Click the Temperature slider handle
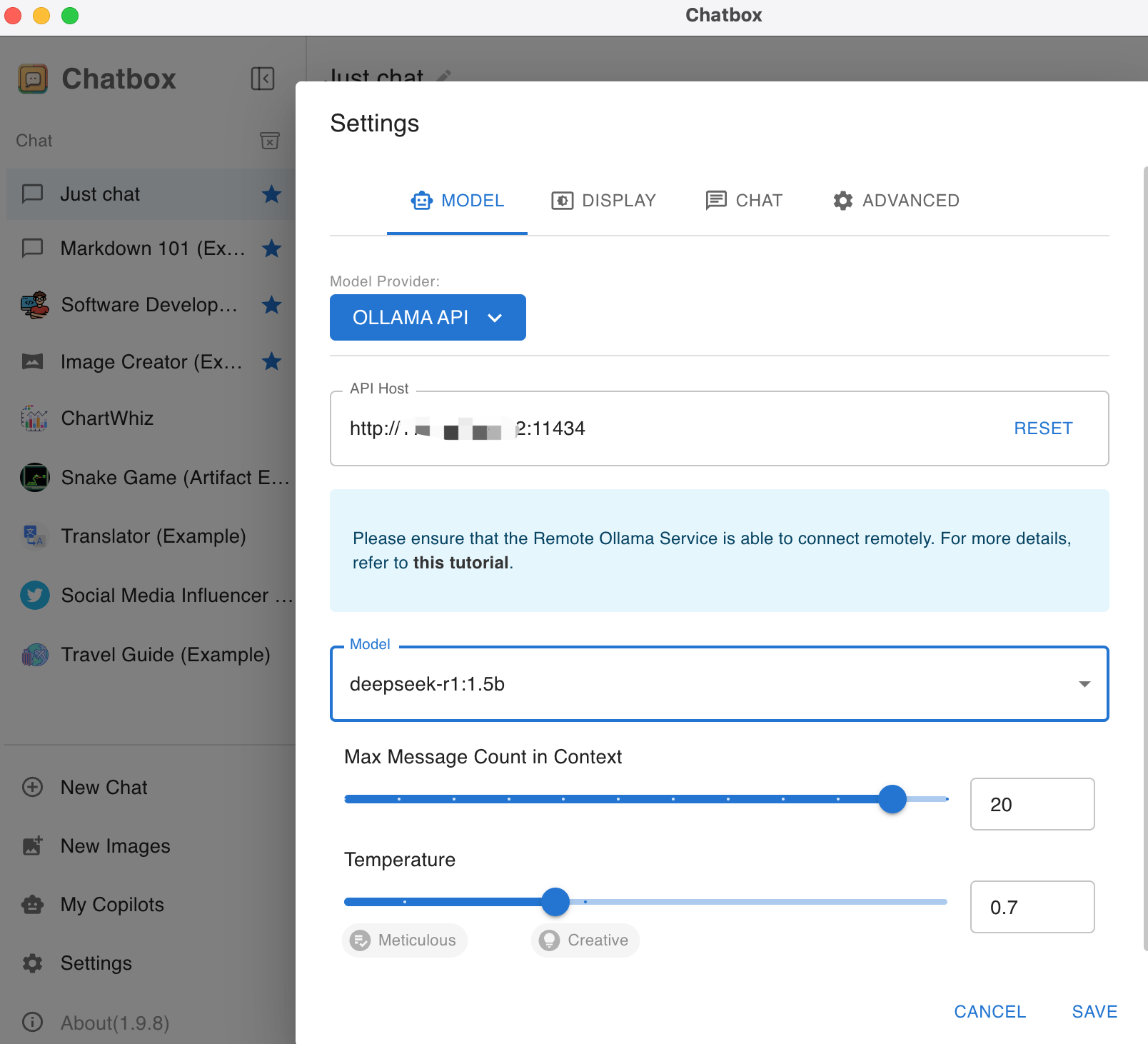This screenshot has height=1044, width=1148. point(555,902)
